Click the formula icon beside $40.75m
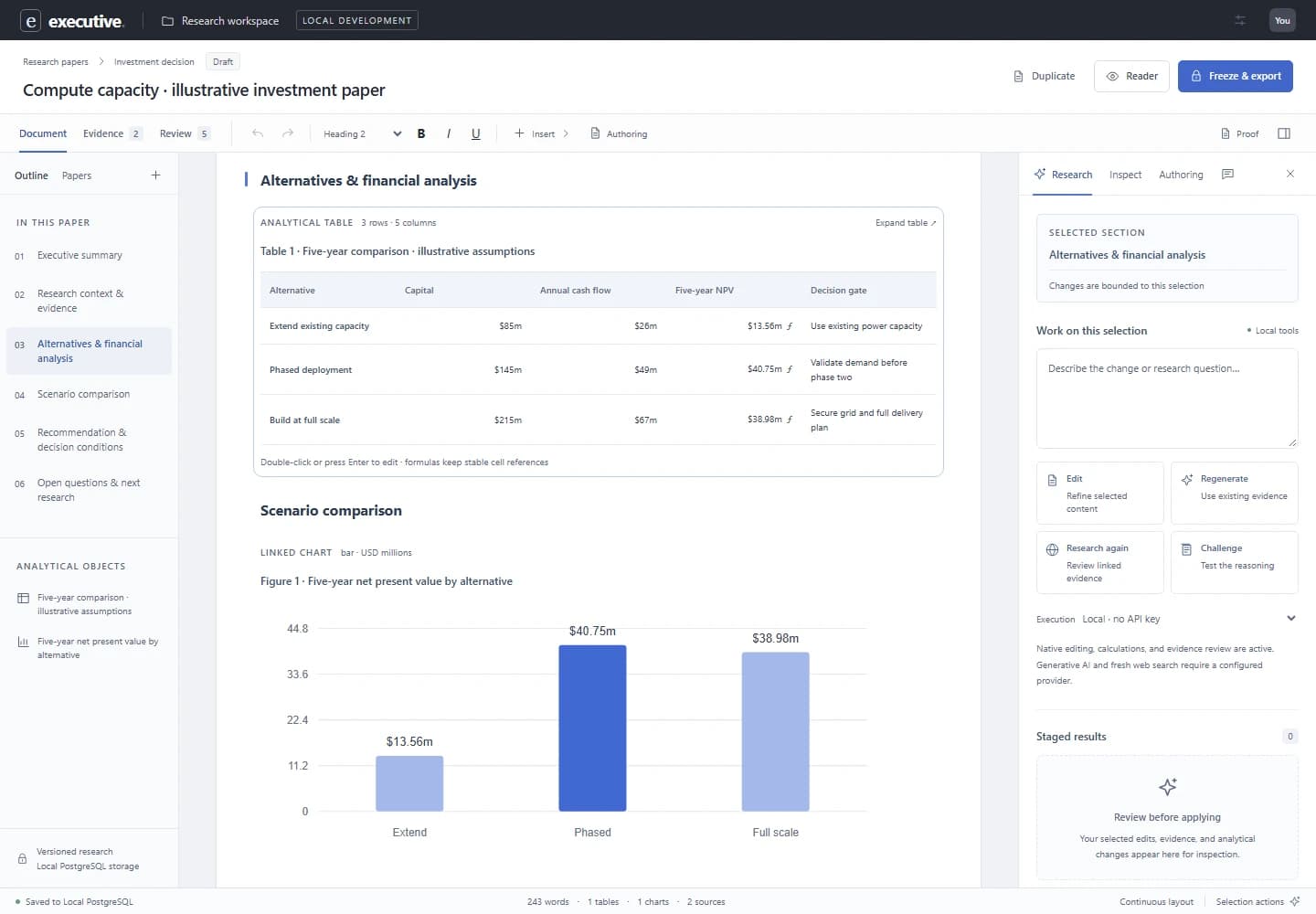 click(x=790, y=369)
